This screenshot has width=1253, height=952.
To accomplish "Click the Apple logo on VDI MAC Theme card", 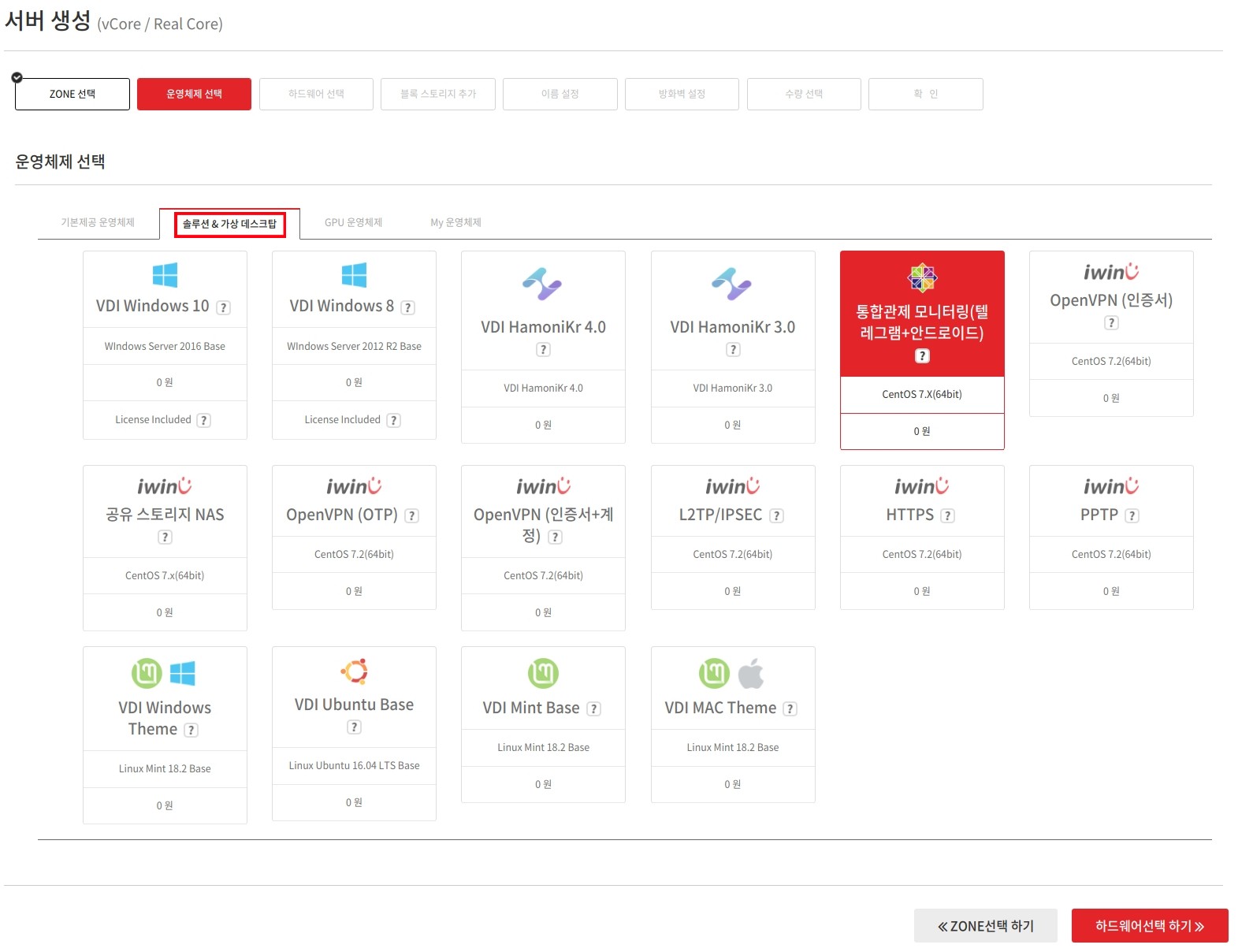I will point(751,673).
